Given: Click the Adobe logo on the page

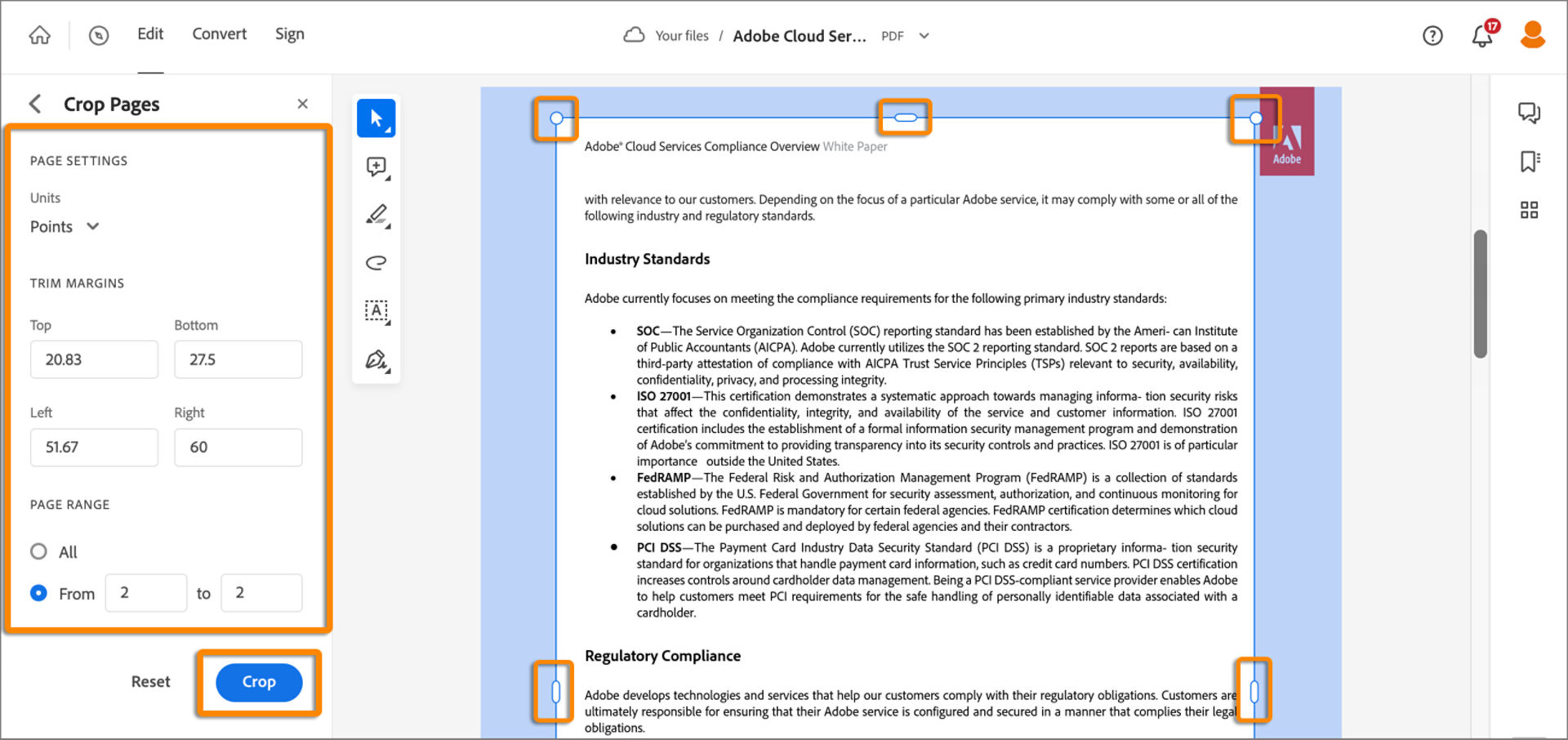Looking at the screenshot, I should (x=1287, y=132).
